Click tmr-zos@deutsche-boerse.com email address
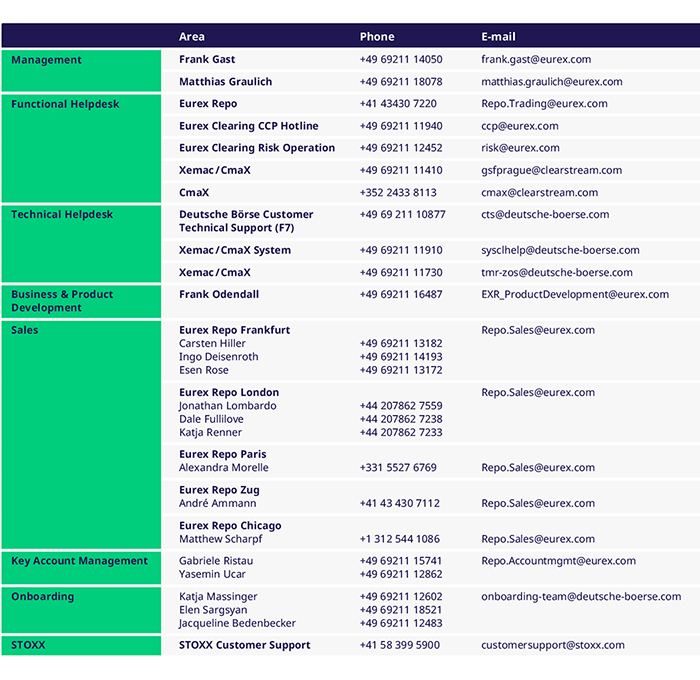700x680 pixels. click(x=556, y=273)
